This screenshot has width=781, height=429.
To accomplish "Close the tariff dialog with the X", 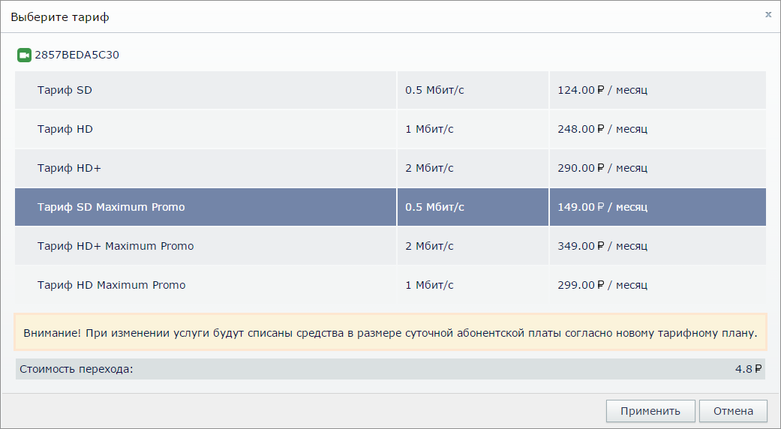I will click(767, 15).
